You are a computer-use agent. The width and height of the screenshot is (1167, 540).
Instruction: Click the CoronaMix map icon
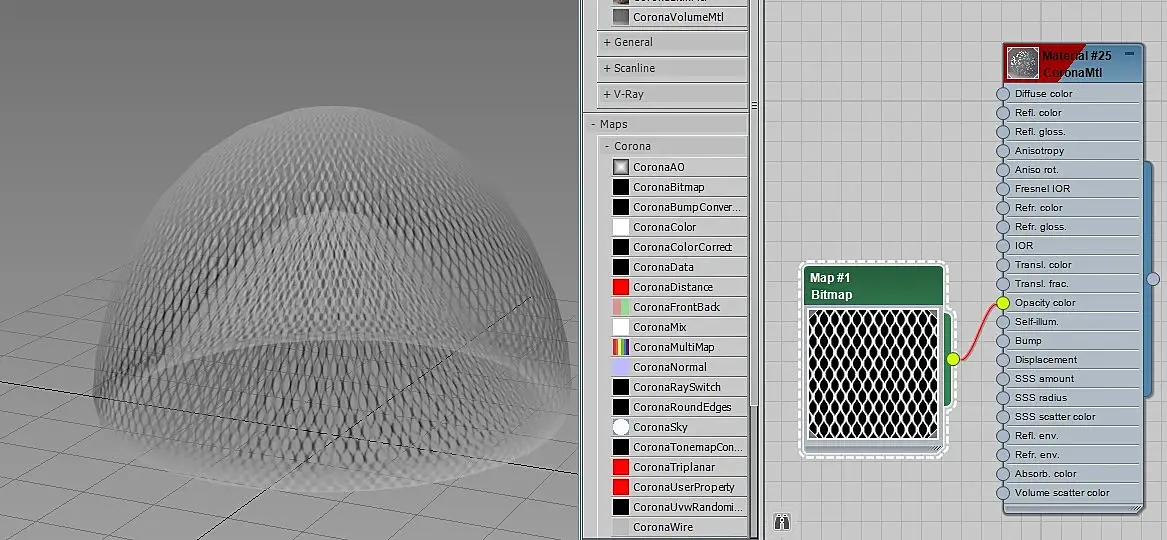(x=621, y=327)
